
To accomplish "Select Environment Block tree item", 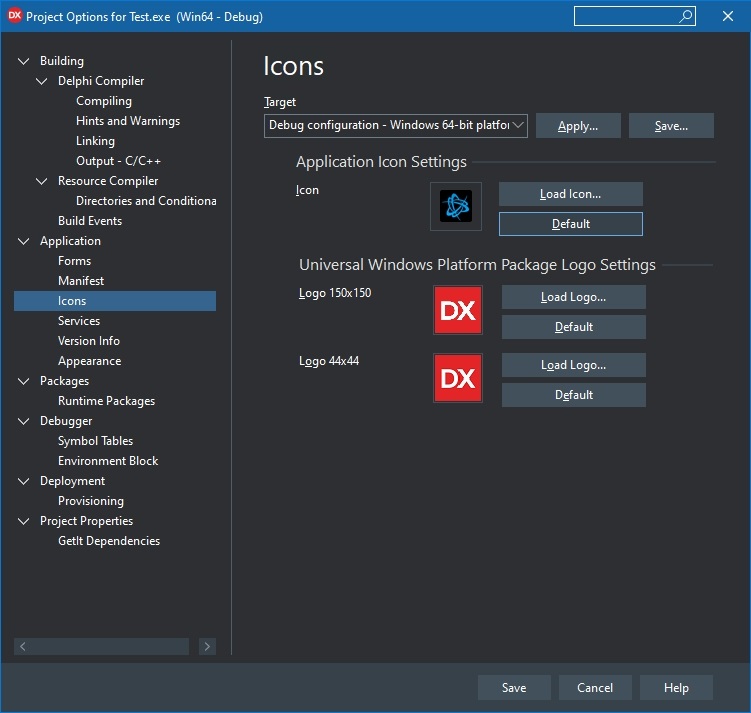I will pos(108,461).
